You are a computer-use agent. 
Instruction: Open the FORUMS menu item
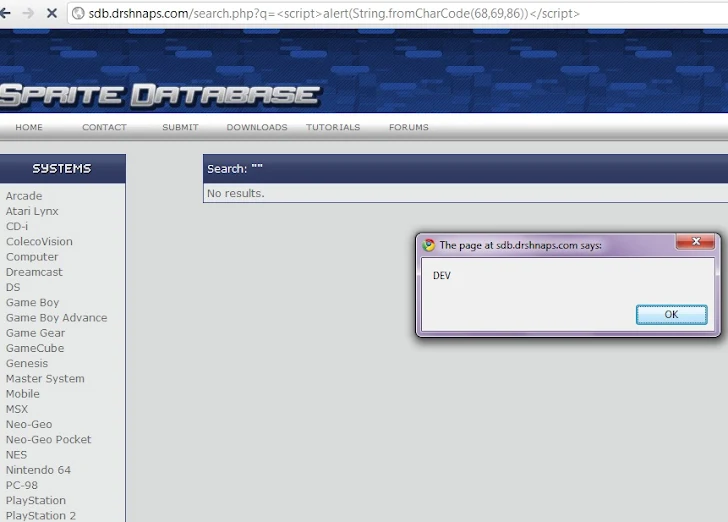click(x=409, y=127)
